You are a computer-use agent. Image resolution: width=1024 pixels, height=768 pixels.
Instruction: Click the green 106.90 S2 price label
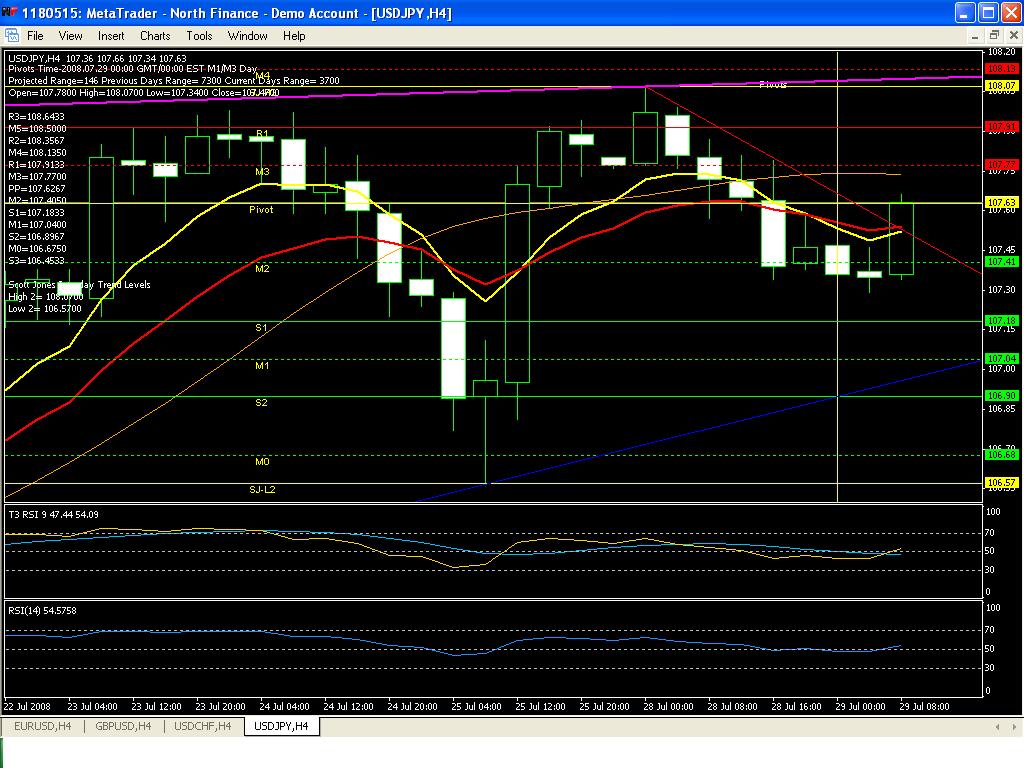[x=1001, y=396]
